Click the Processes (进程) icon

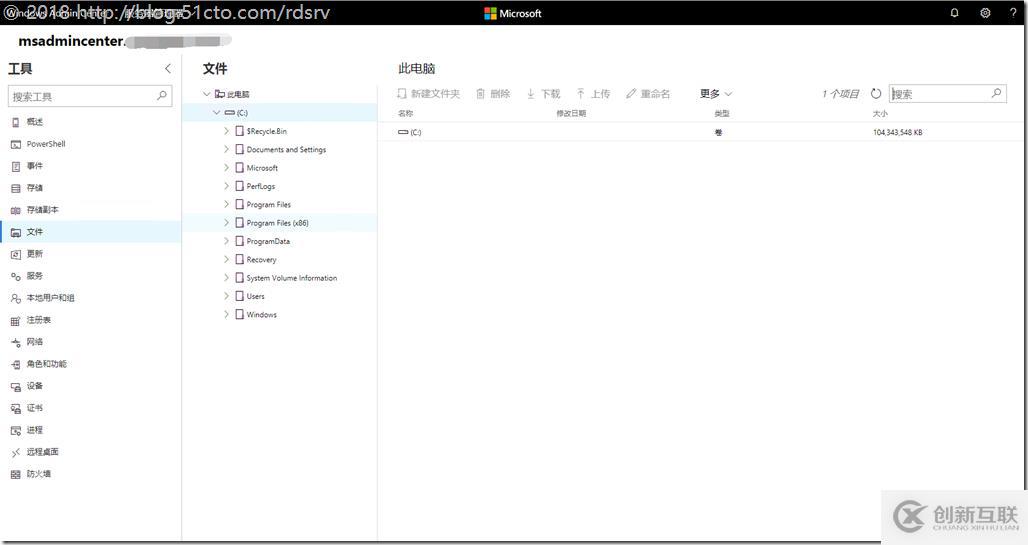(16, 431)
